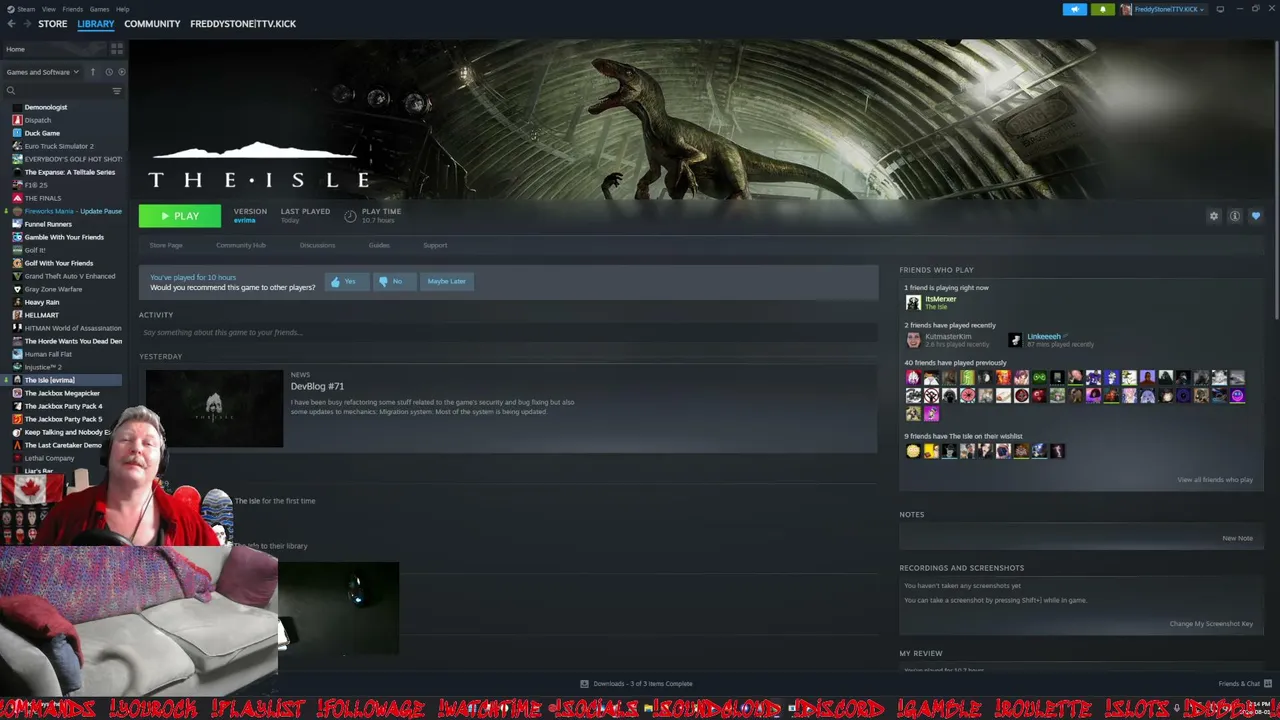Open the DevBlog #71 news title
Viewport: 1280px width, 720px height.
317,386
